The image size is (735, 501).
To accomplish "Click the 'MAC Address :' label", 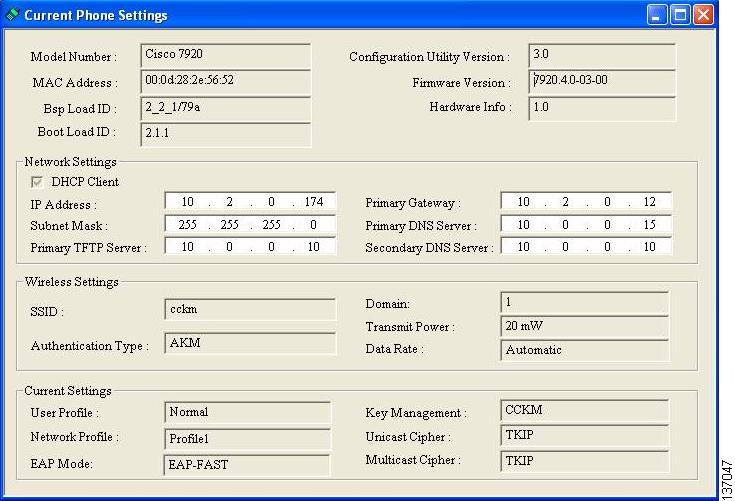I will (75, 83).
